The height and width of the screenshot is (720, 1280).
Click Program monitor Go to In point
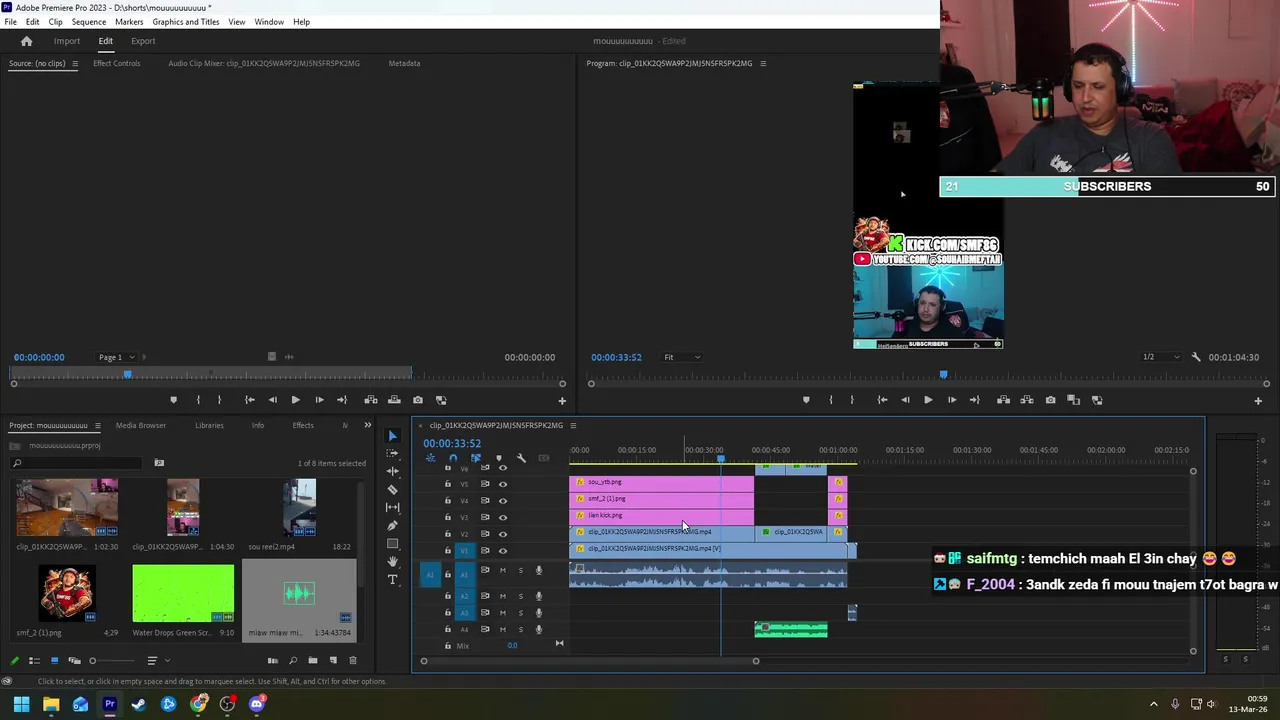tap(882, 400)
